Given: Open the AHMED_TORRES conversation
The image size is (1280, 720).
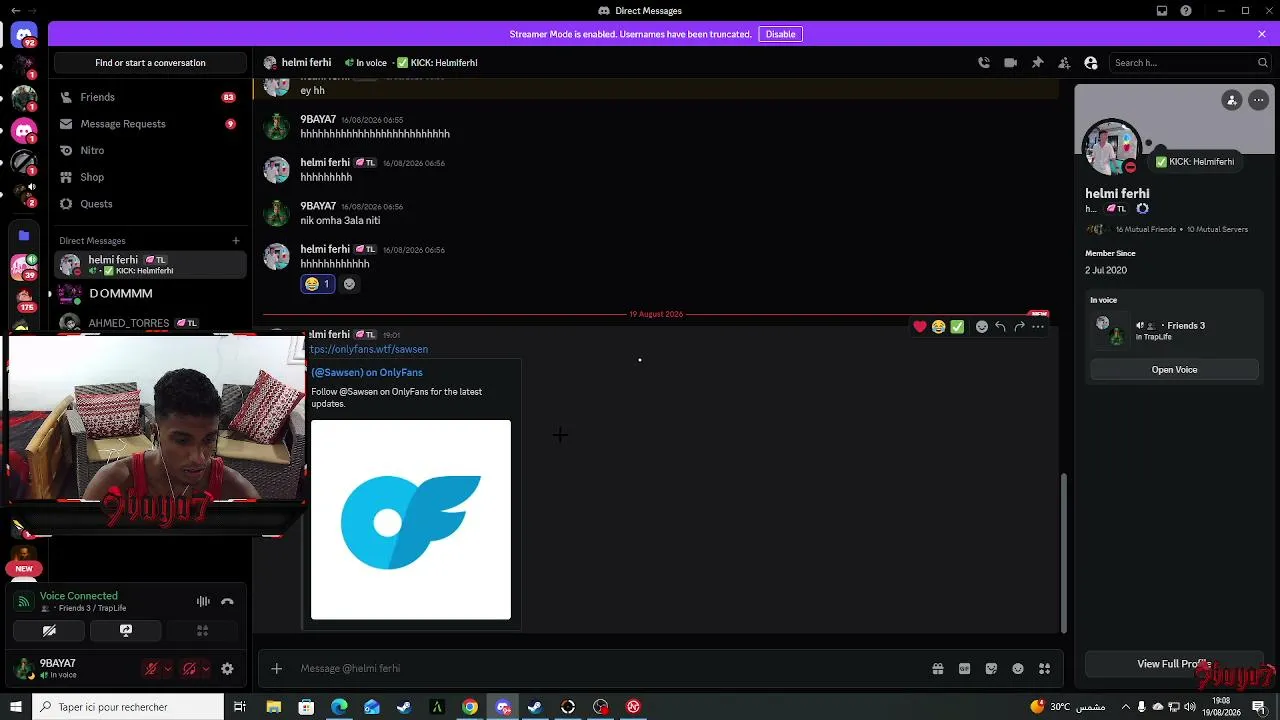Looking at the screenshot, I should point(150,322).
